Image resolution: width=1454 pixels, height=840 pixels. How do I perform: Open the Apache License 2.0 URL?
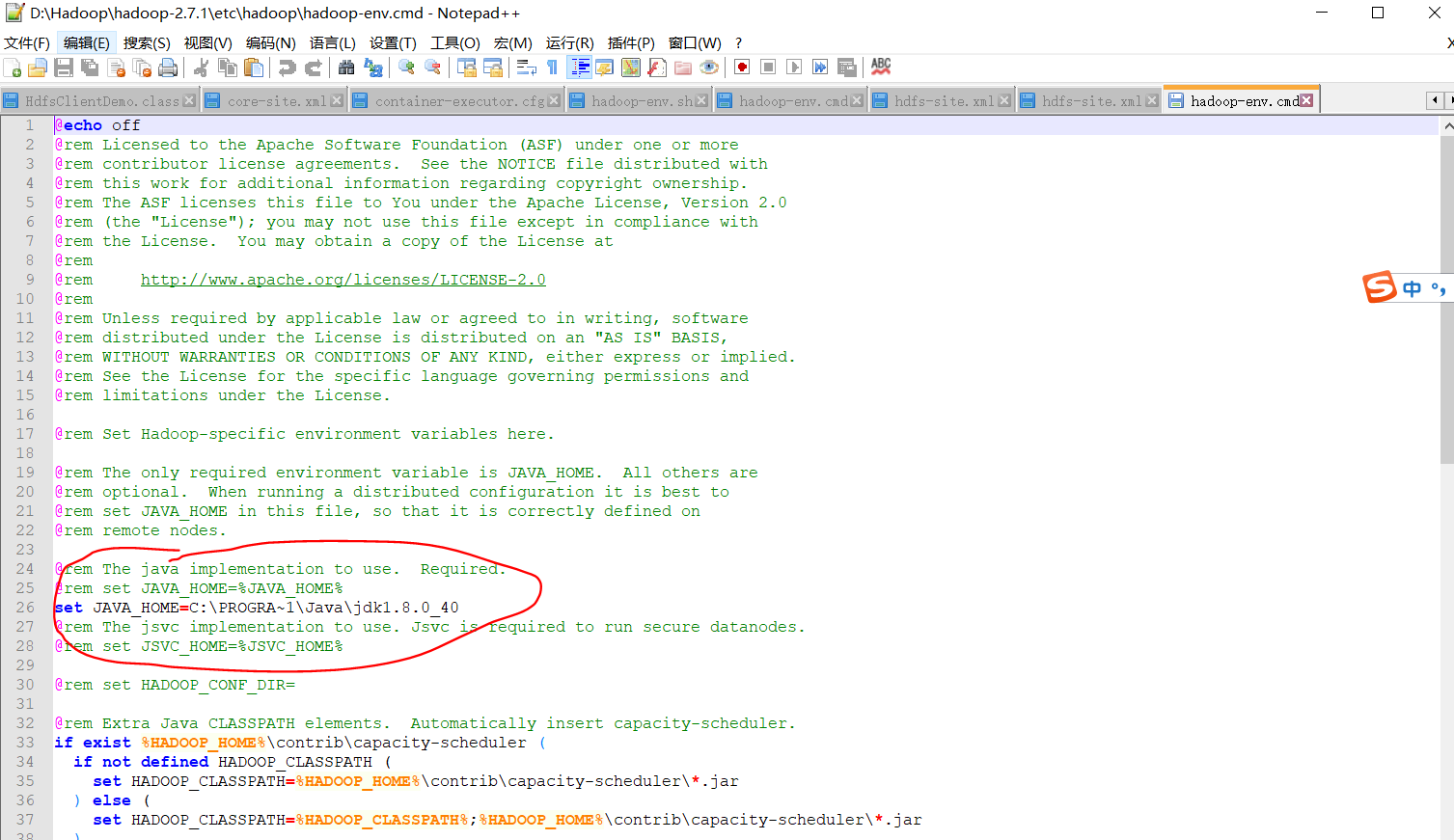click(x=343, y=279)
